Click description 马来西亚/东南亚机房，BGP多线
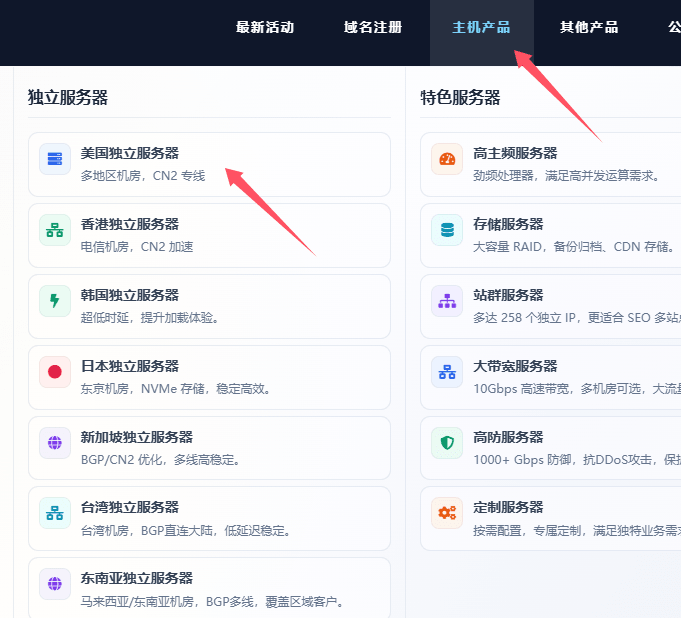The image size is (681, 618). point(167,601)
